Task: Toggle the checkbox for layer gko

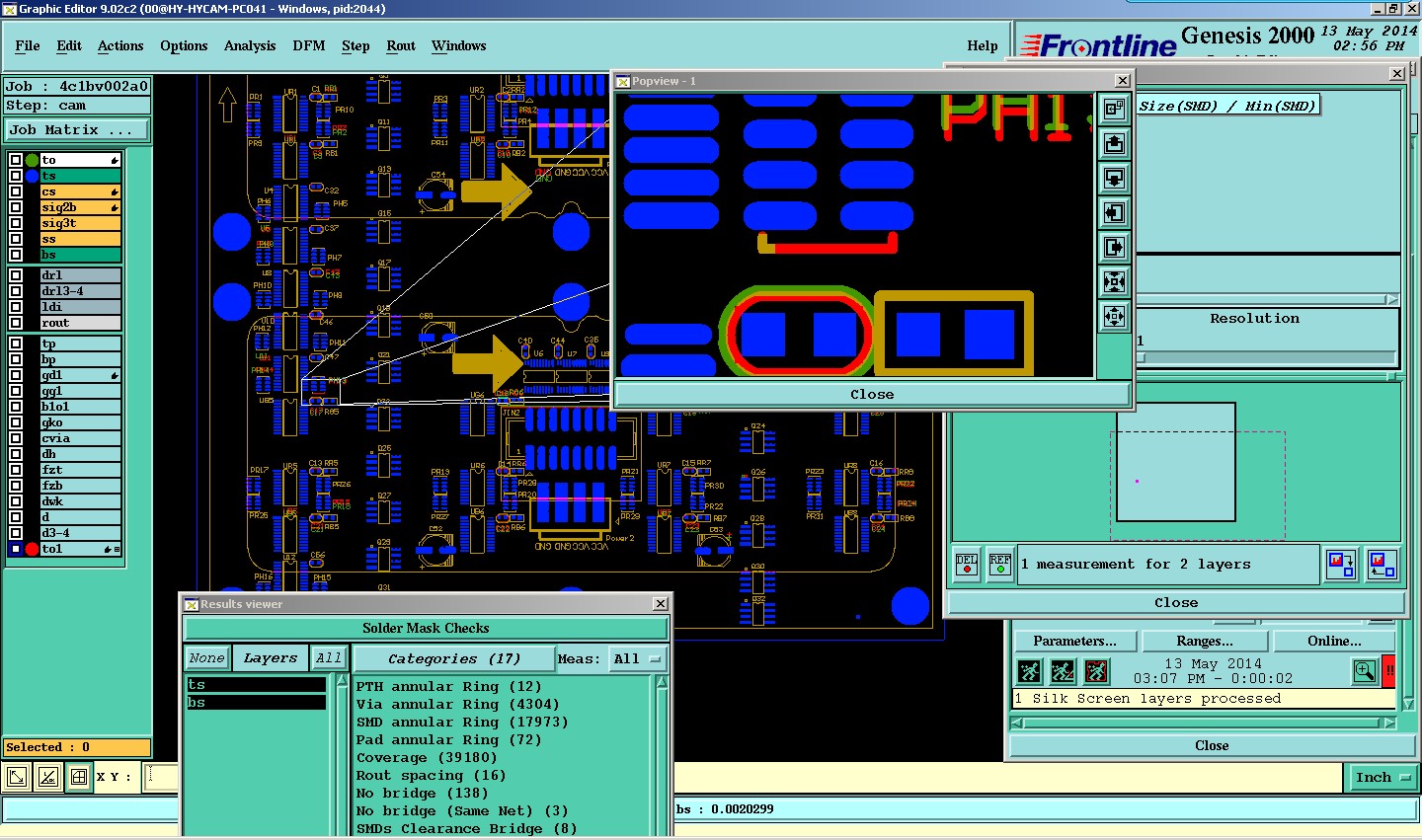Action: click(x=16, y=422)
